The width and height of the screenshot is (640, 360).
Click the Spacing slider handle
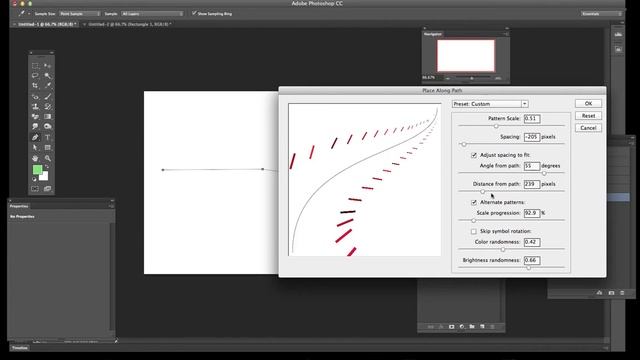tap(464, 144)
